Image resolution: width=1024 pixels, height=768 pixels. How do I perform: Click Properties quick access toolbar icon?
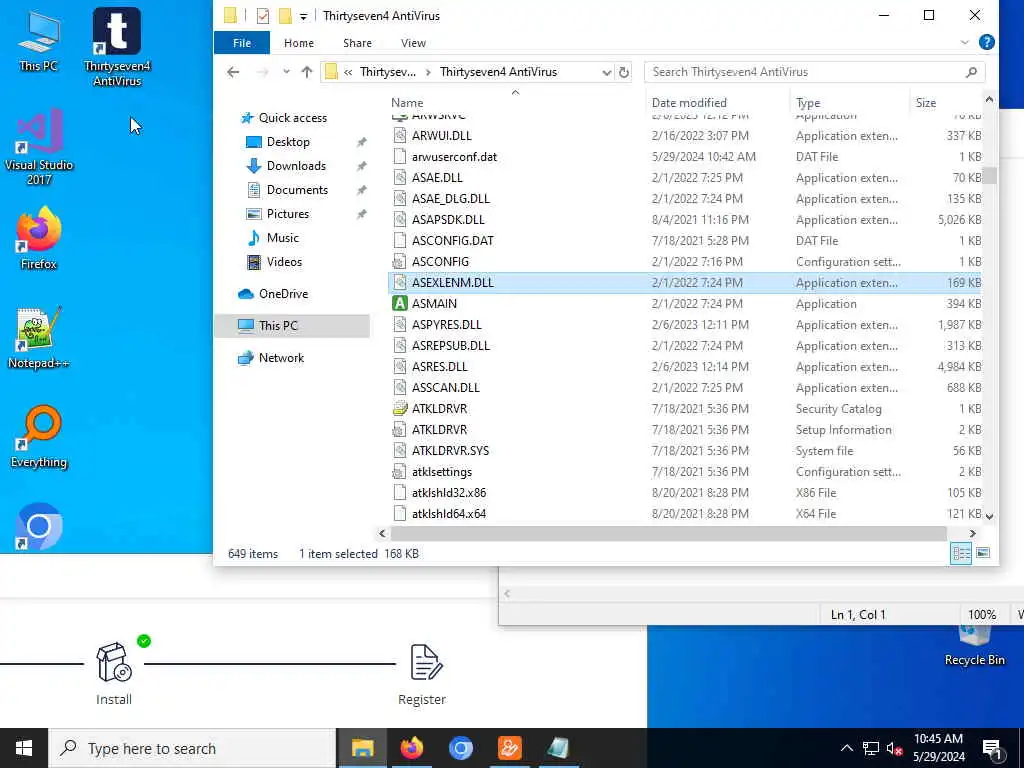(x=263, y=16)
